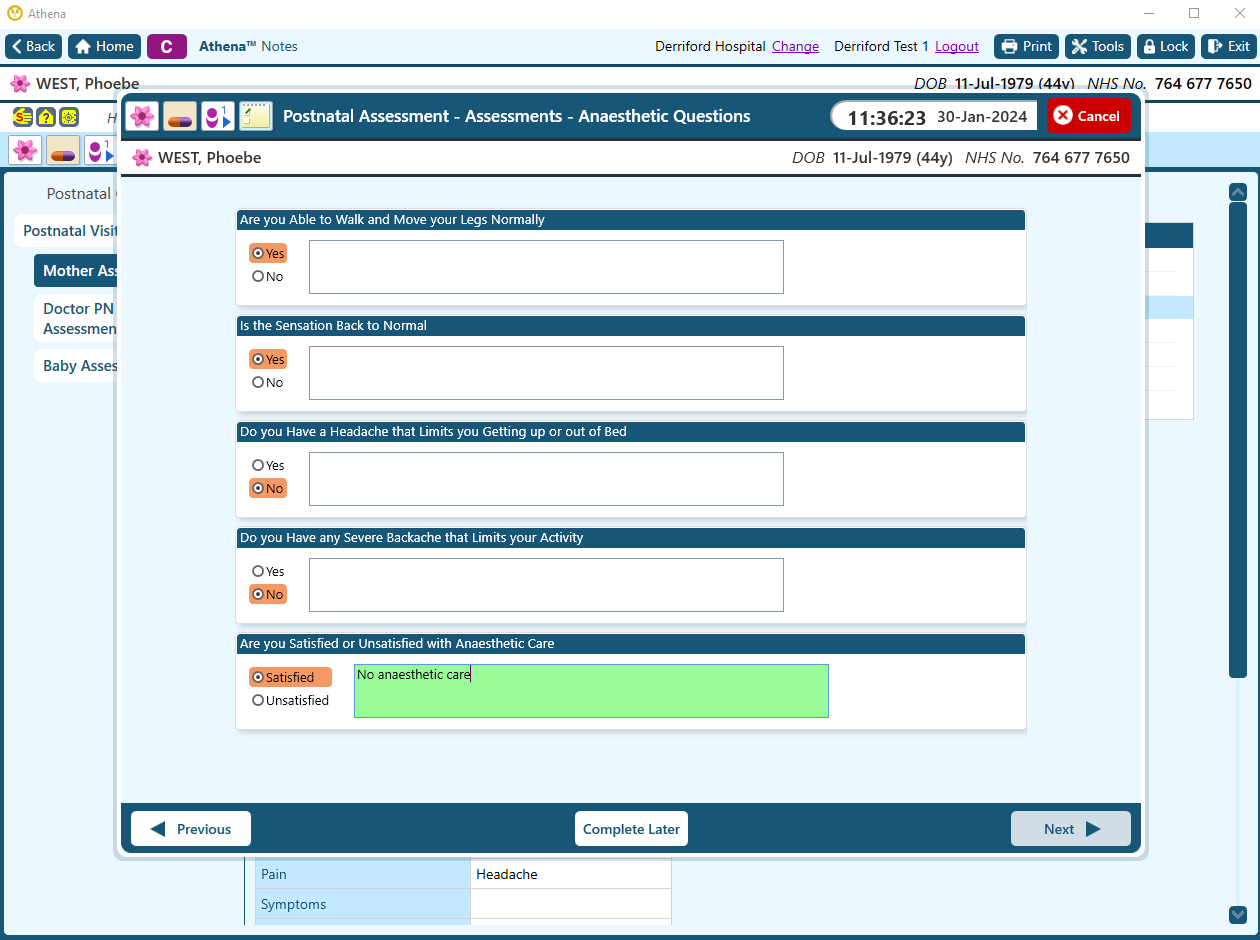This screenshot has height=940, width=1260.
Task: Click the Print button
Action: (1026, 46)
